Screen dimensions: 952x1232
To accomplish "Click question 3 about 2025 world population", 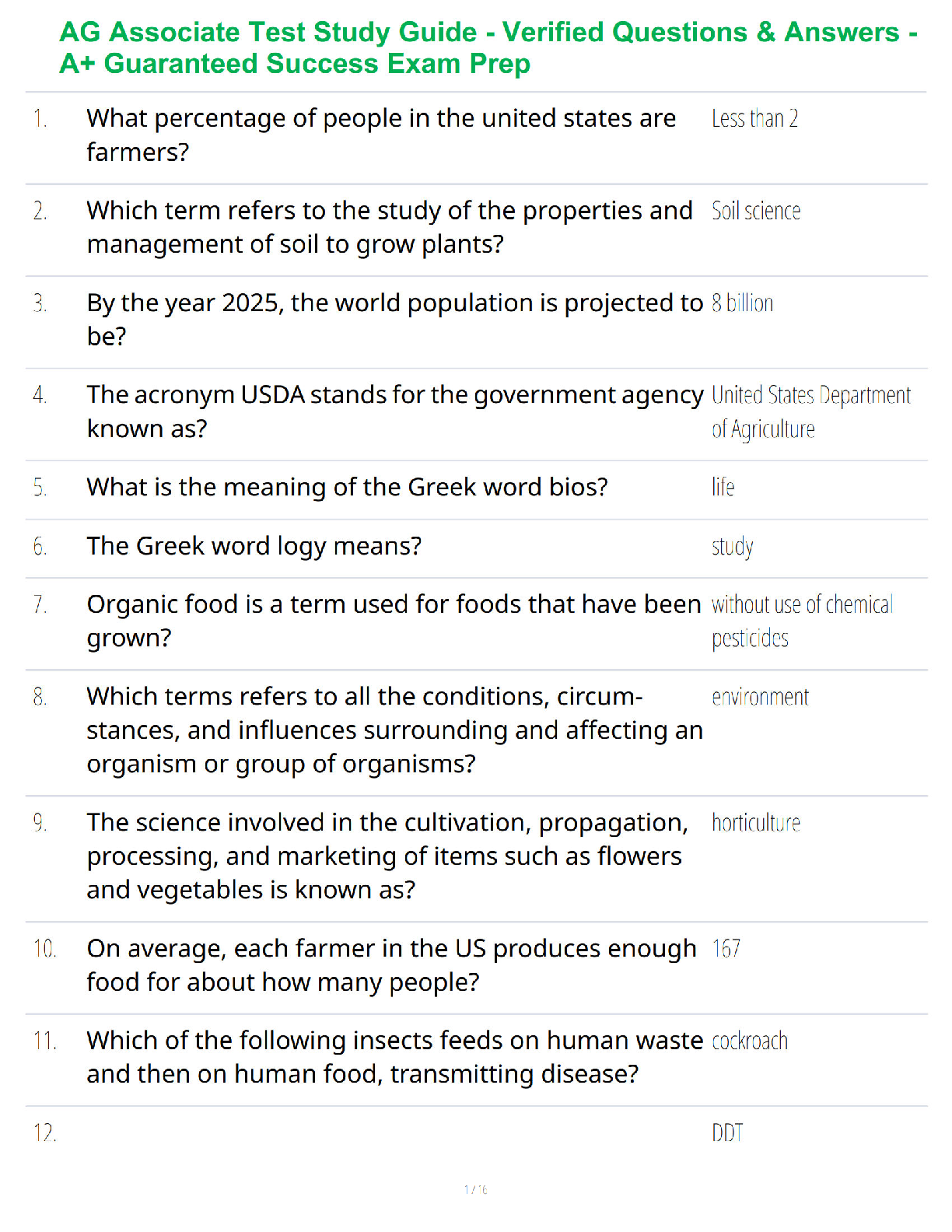I will (x=394, y=320).
